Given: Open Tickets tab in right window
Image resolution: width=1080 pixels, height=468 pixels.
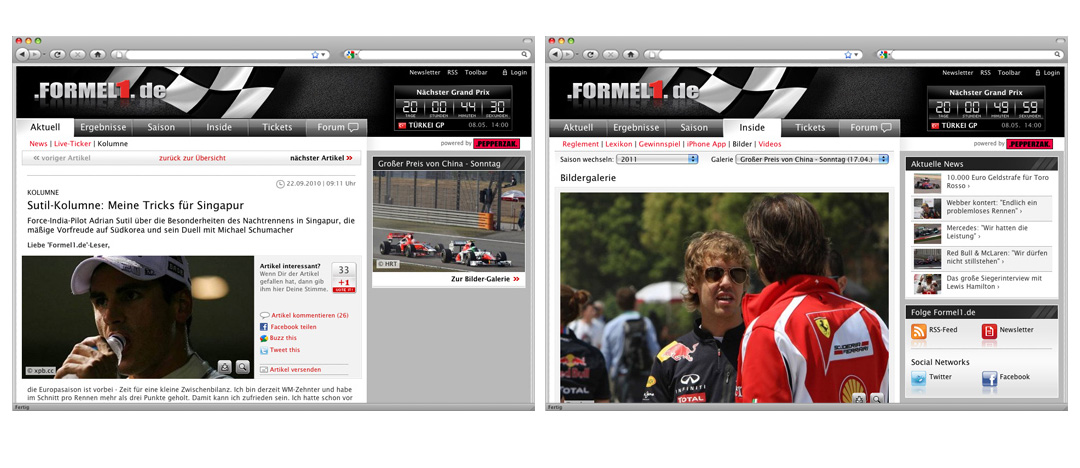Looking at the screenshot, I should coord(810,128).
